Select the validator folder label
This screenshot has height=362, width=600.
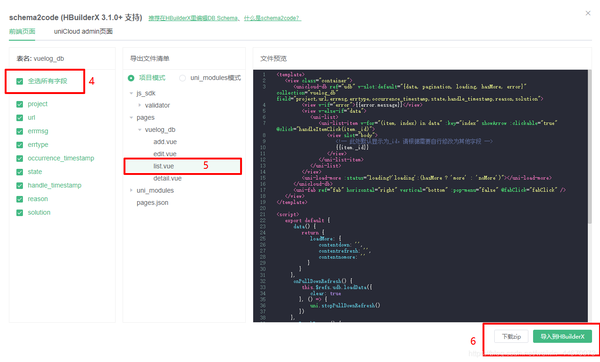157,105
